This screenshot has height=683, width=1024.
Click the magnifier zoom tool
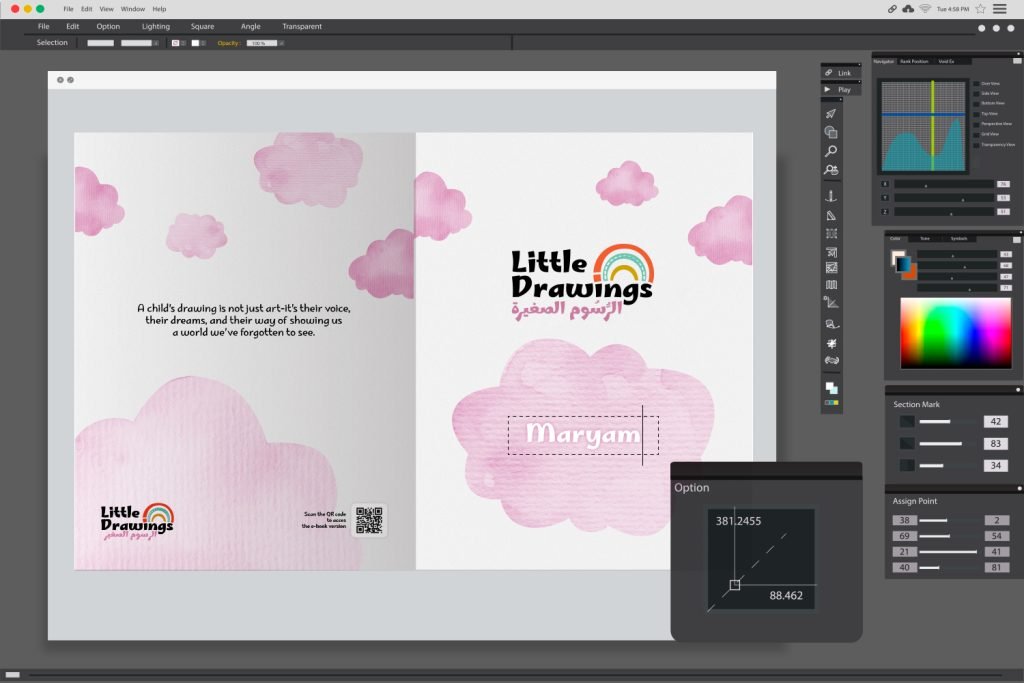click(x=831, y=151)
